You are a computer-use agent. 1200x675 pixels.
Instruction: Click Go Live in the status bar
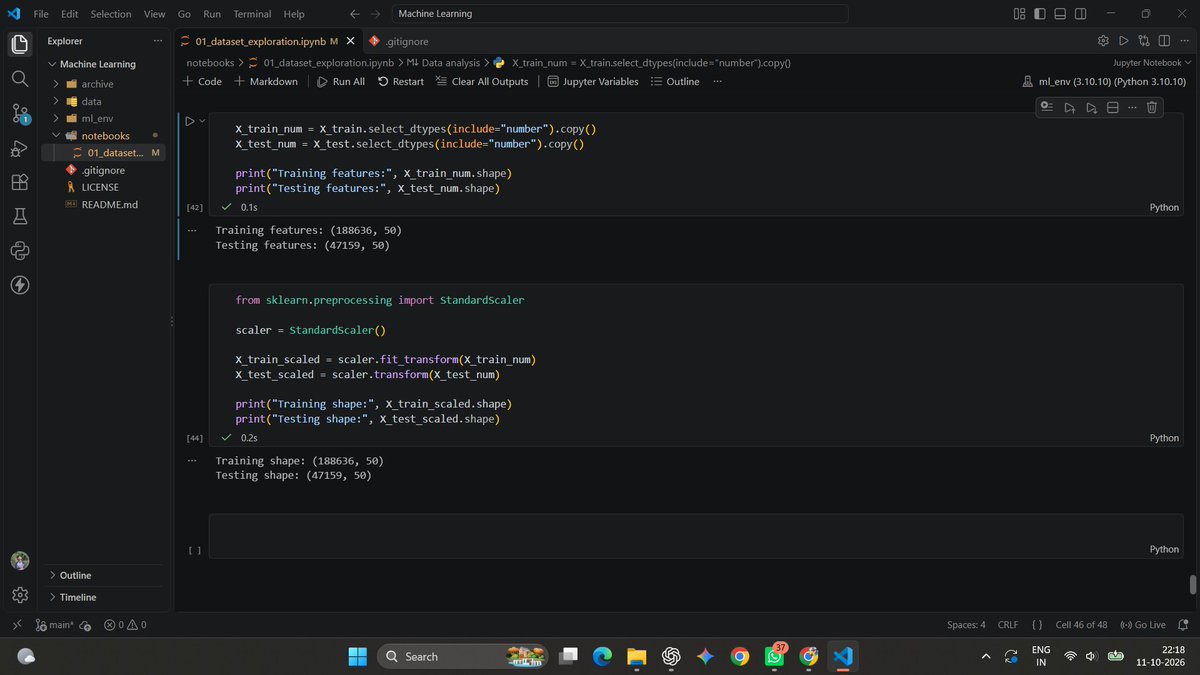pyautogui.click(x=1143, y=624)
